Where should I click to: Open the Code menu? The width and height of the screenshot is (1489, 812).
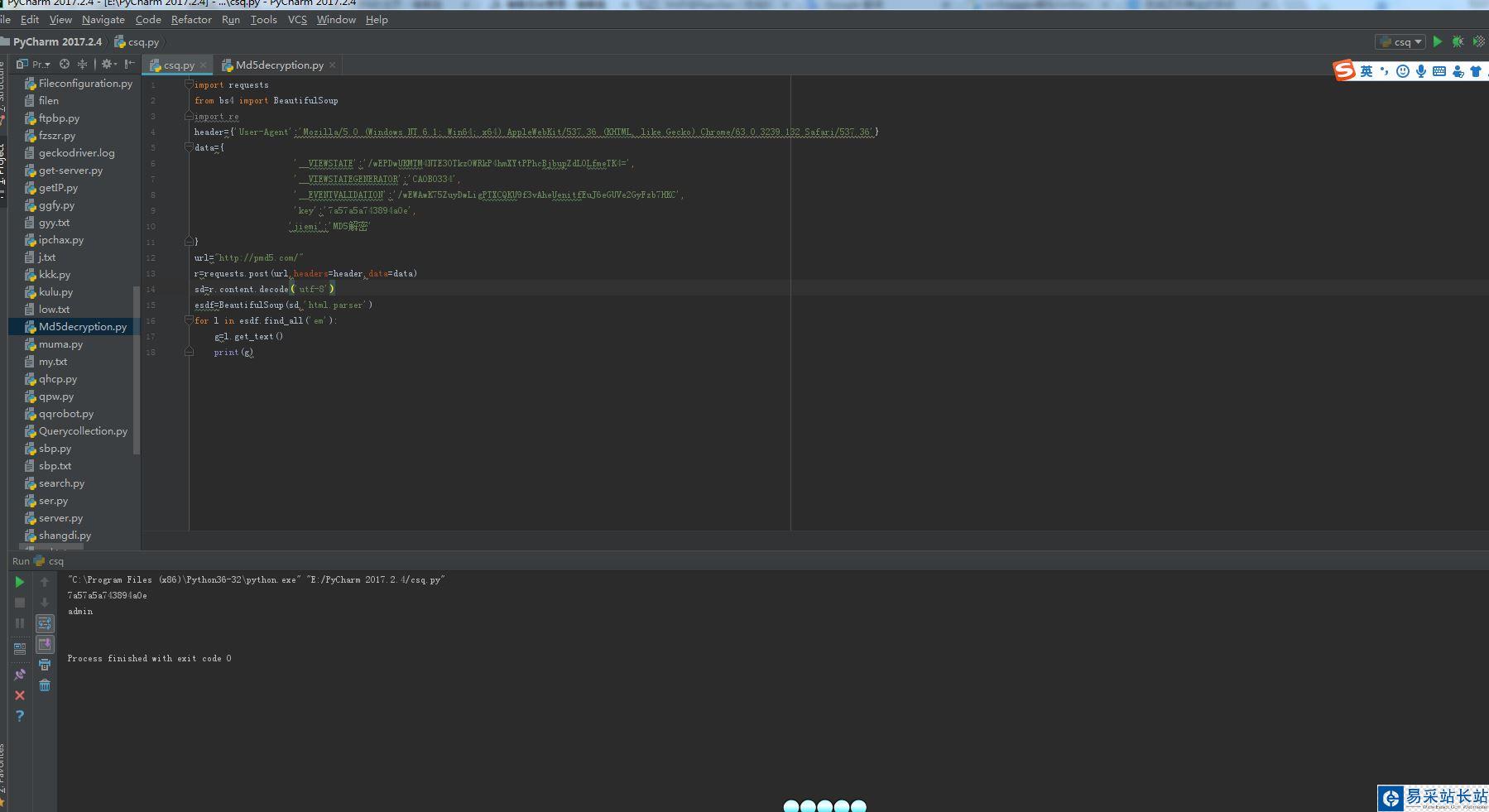click(x=148, y=19)
